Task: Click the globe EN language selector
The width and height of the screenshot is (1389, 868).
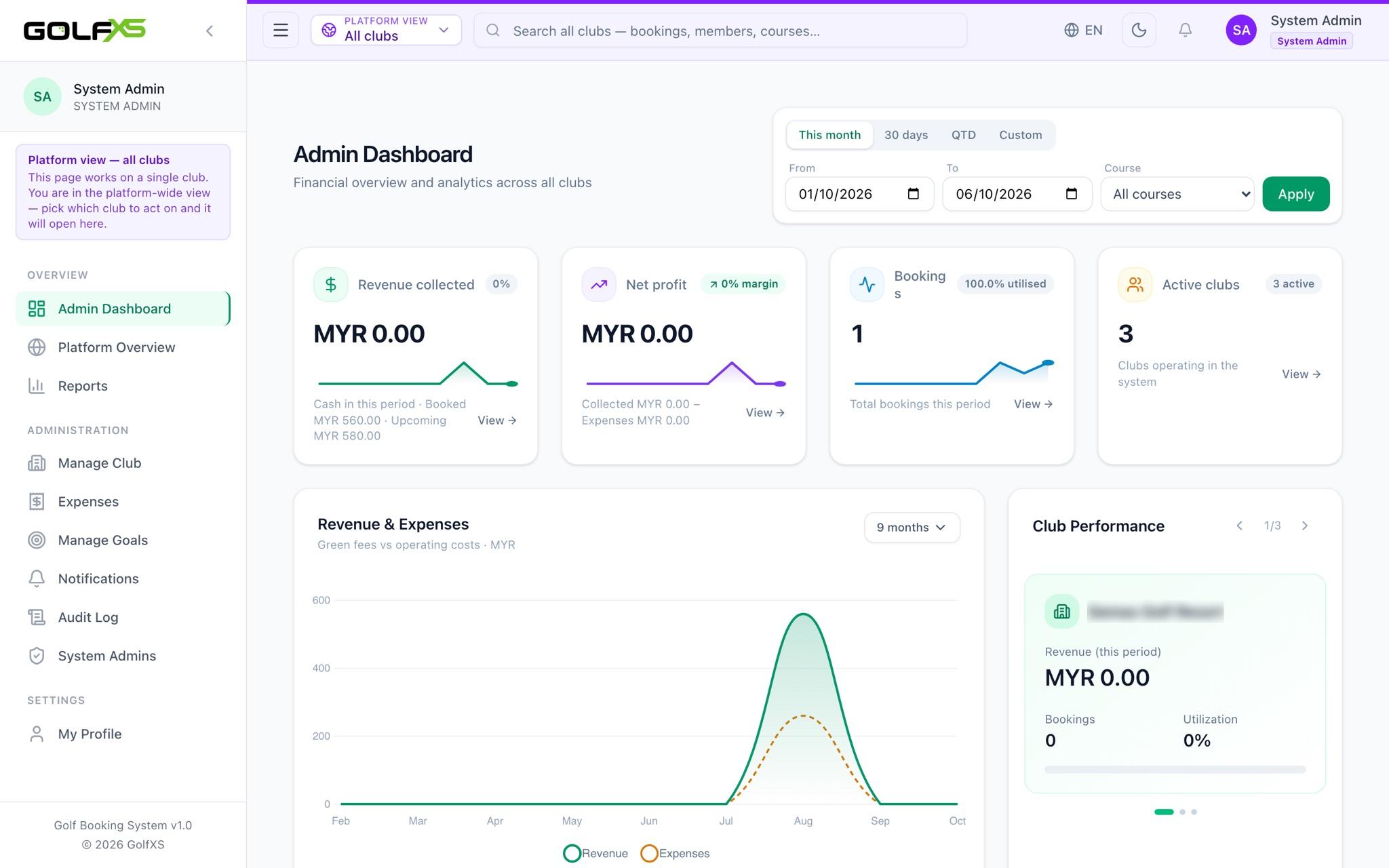Action: point(1083,30)
